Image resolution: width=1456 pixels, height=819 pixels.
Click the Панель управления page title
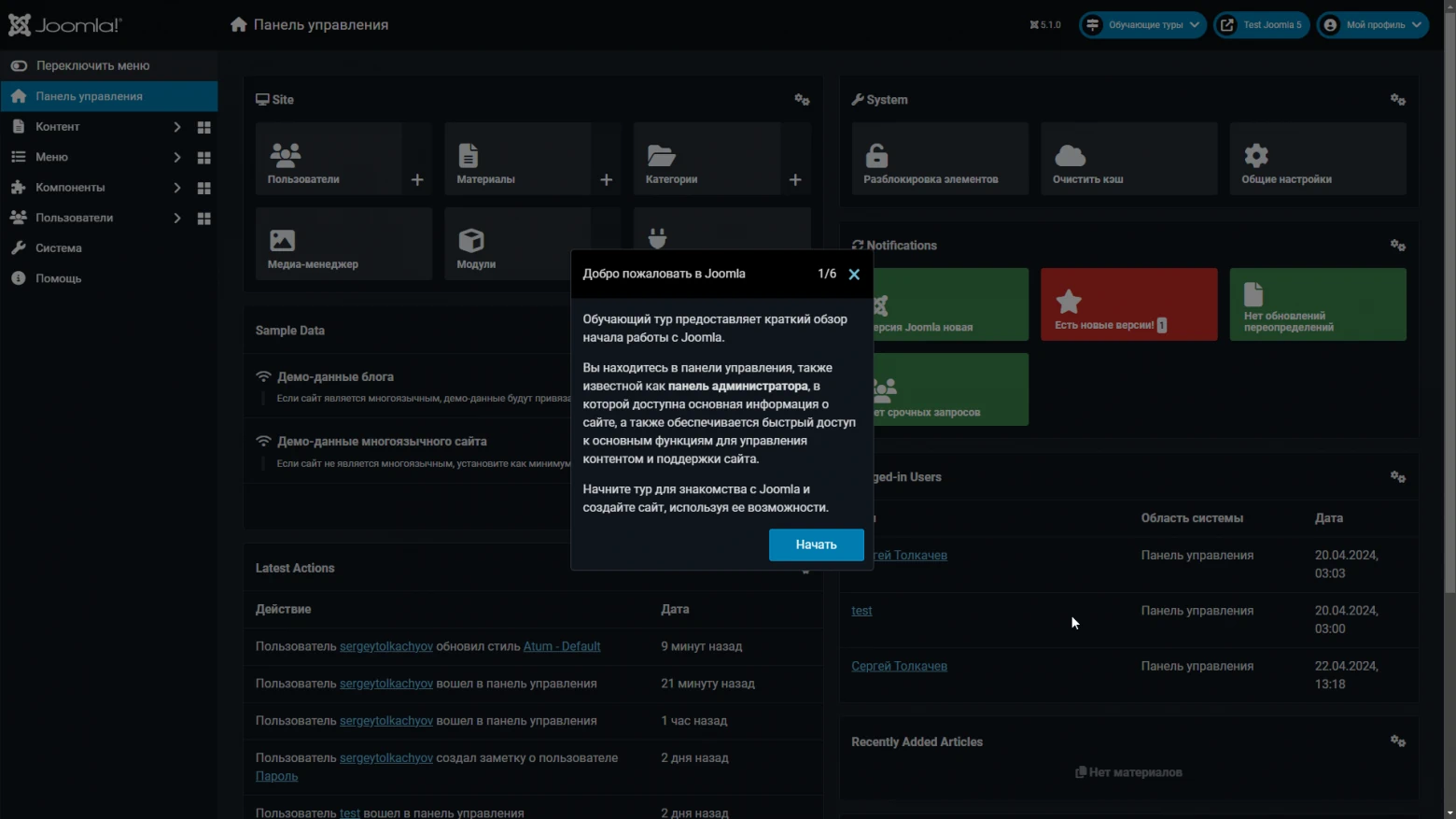[321, 25]
